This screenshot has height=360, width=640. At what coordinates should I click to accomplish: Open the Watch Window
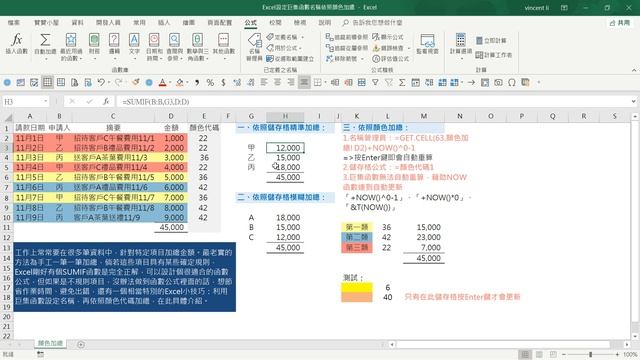click(427, 44)
